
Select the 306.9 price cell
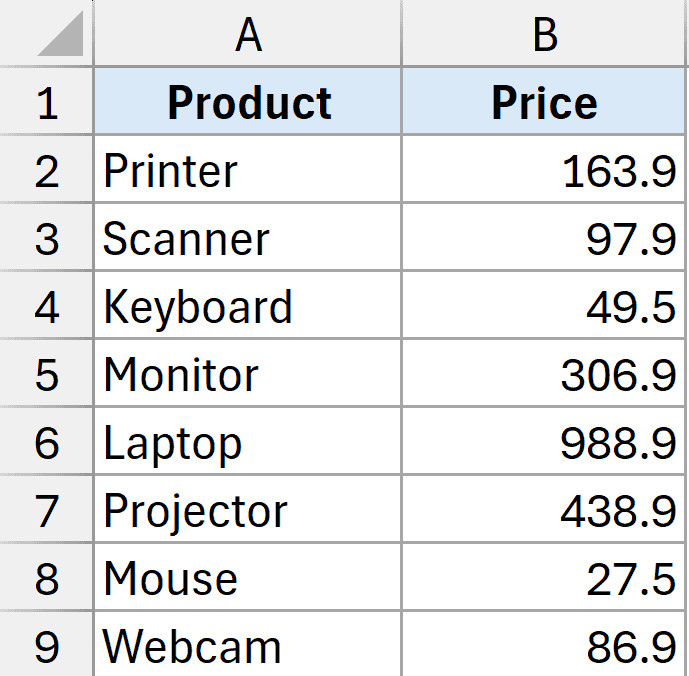(544, 375)
